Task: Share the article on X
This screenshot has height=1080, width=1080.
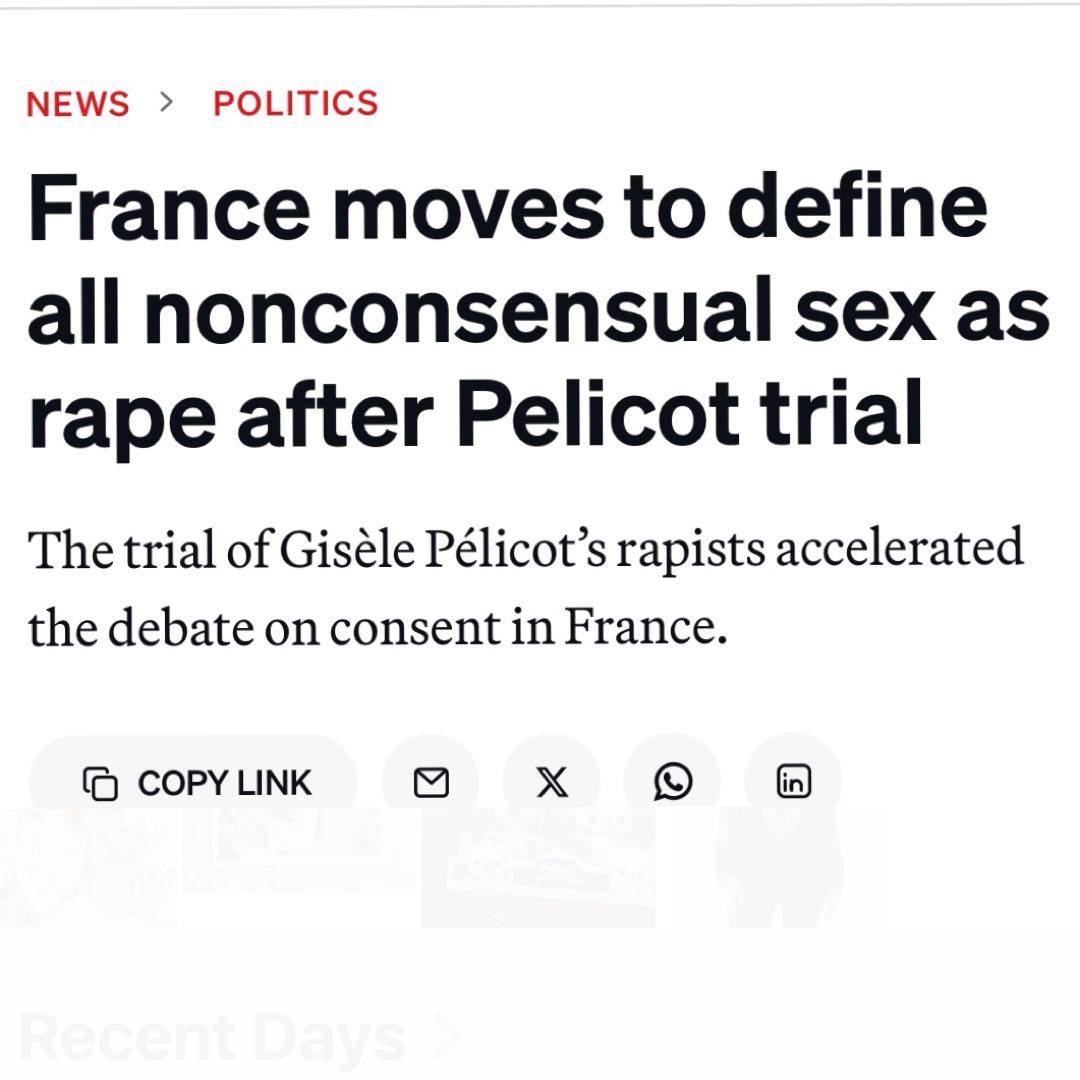Action: tap(552, 783)
